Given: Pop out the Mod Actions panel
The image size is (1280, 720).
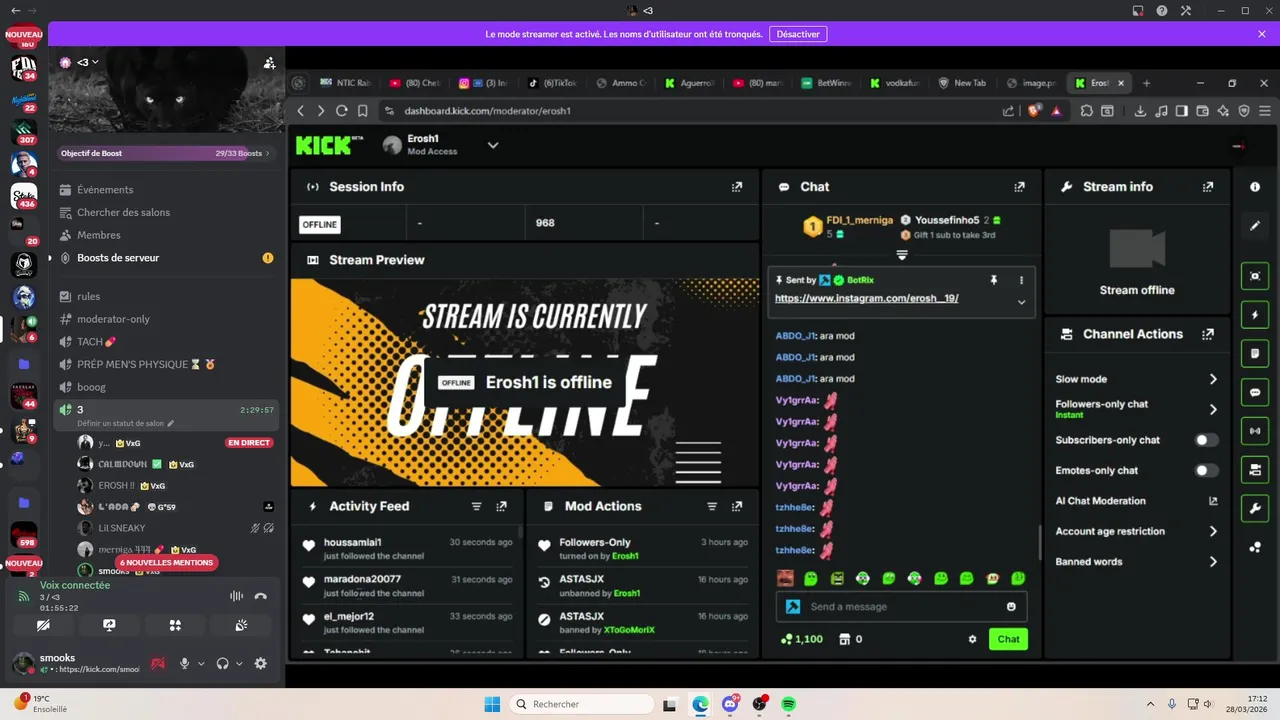Looking at the screenshot, I should tap(737, 507).
